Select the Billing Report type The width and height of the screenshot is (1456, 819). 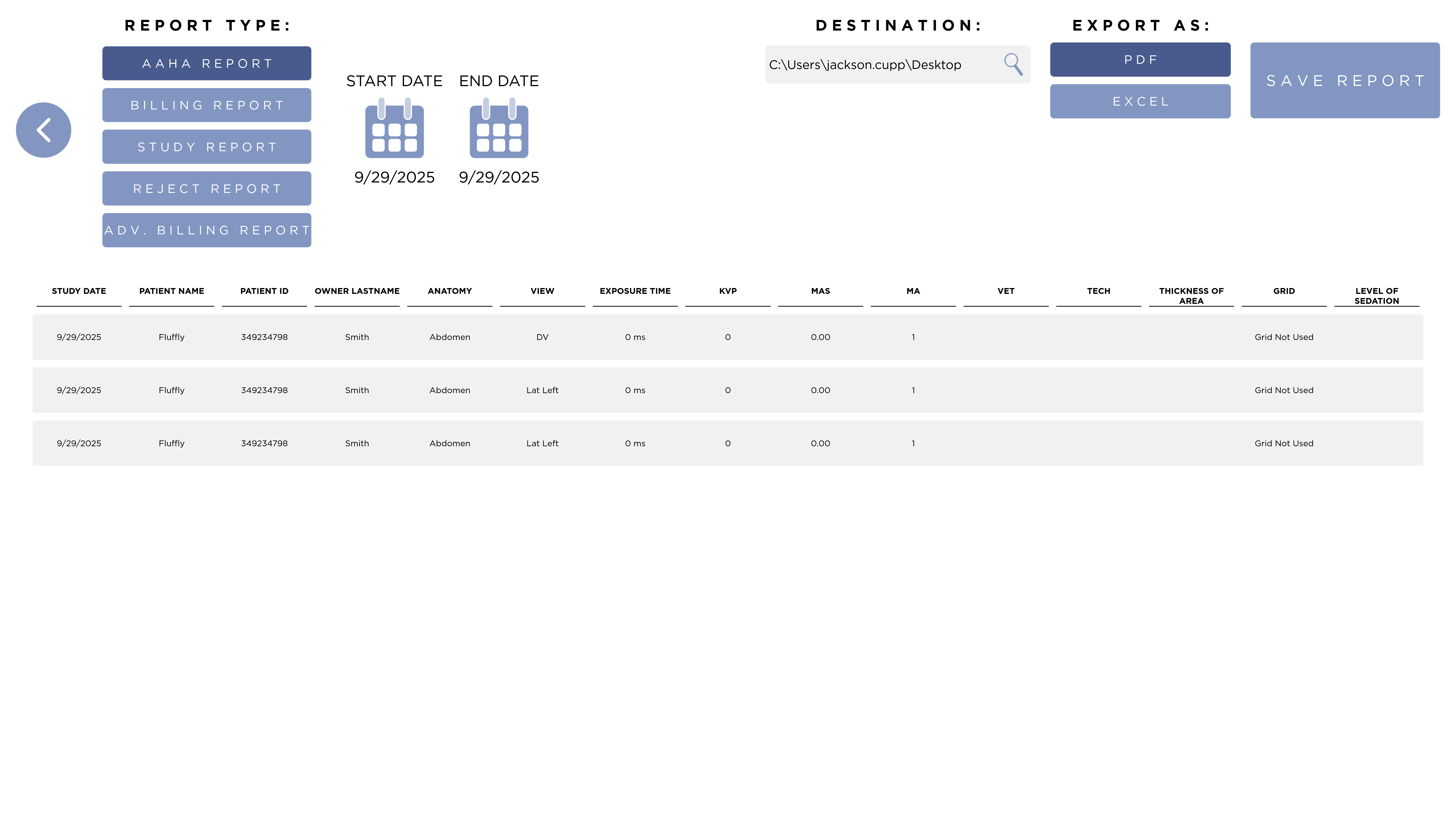(206, 105)
